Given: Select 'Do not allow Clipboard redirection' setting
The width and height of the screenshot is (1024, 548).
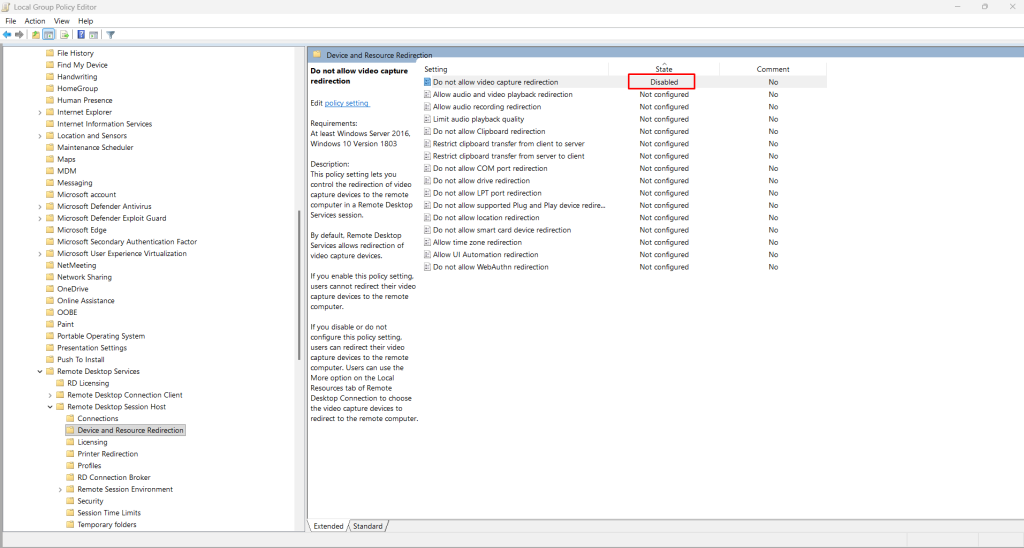Looking at the screenshot, I should point(489,131).
